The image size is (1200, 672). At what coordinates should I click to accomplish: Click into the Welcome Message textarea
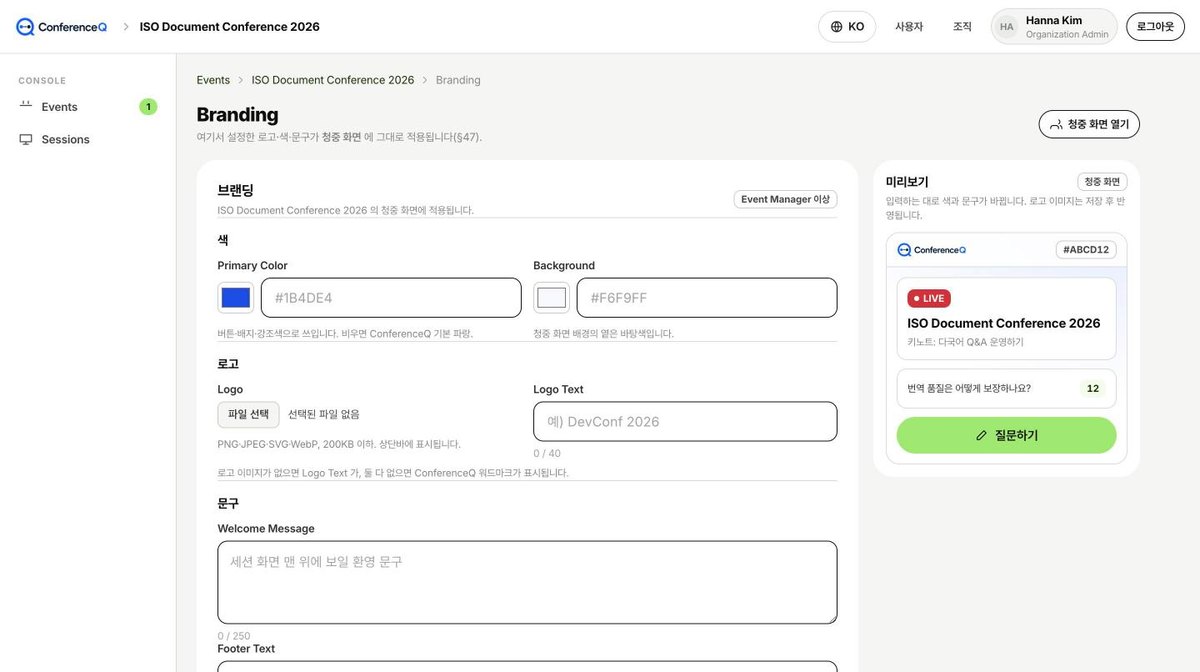(527, 583)
